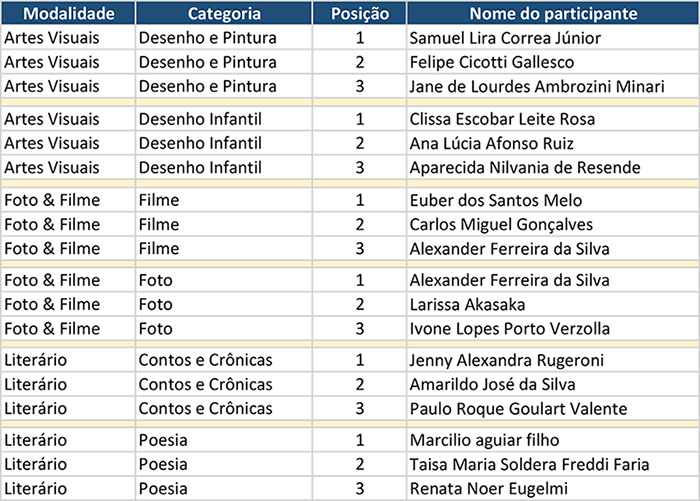Click the Larissa Akasaka cell
This screenshot has height=501, width=700.
point(467,304)
